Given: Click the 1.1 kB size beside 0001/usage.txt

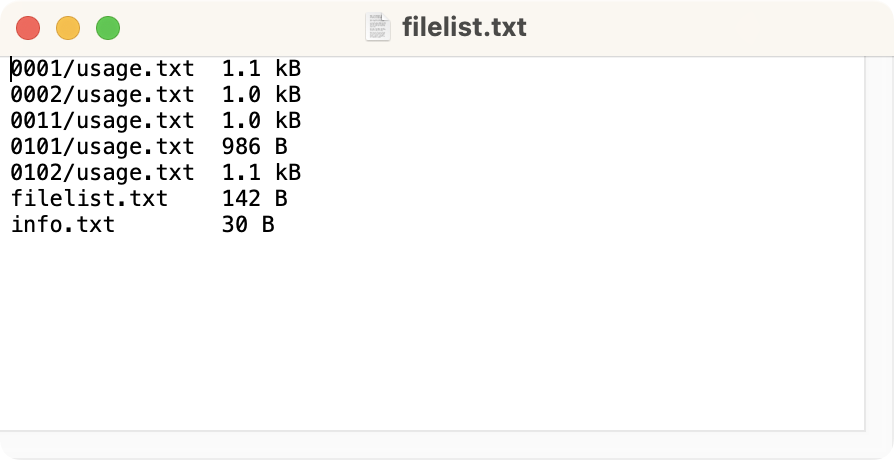Looking at the screenshot, I should coord(261,69).
